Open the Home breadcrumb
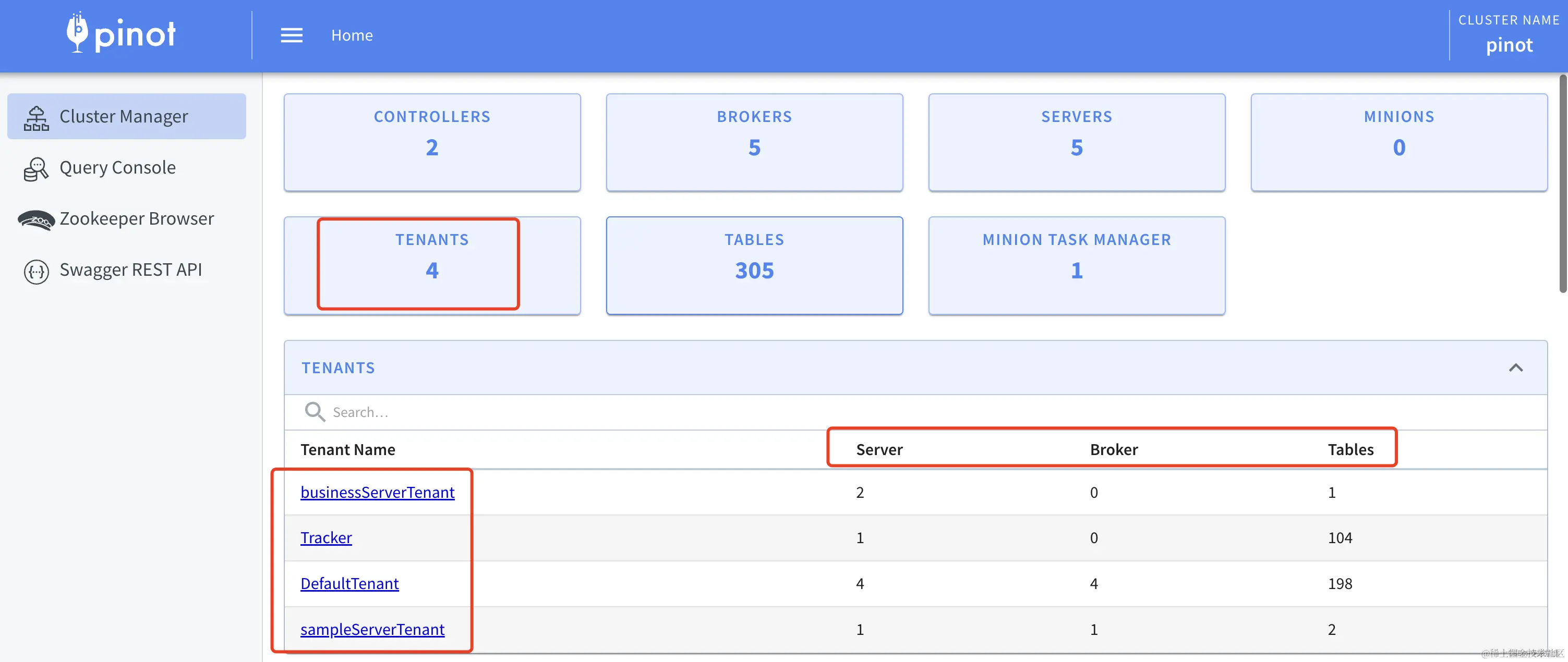This screenshot has height=662, width=1568. tap(352, 35)
